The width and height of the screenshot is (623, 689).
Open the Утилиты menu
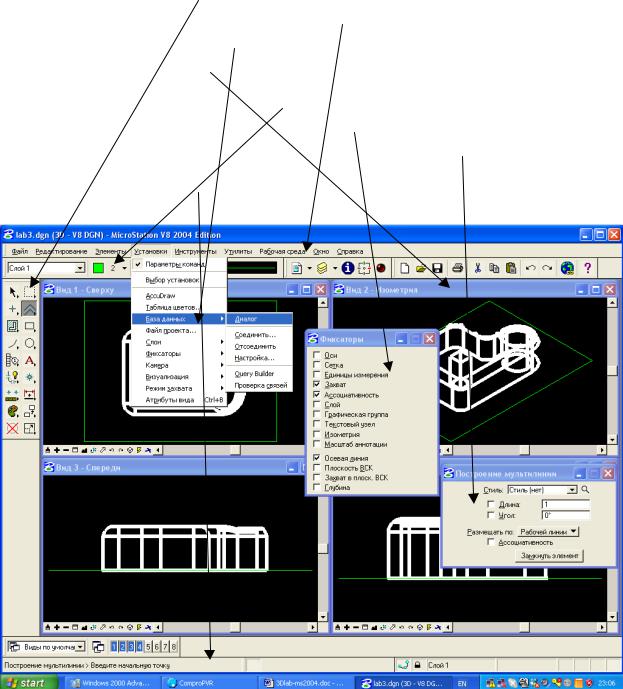pos(238,251)
